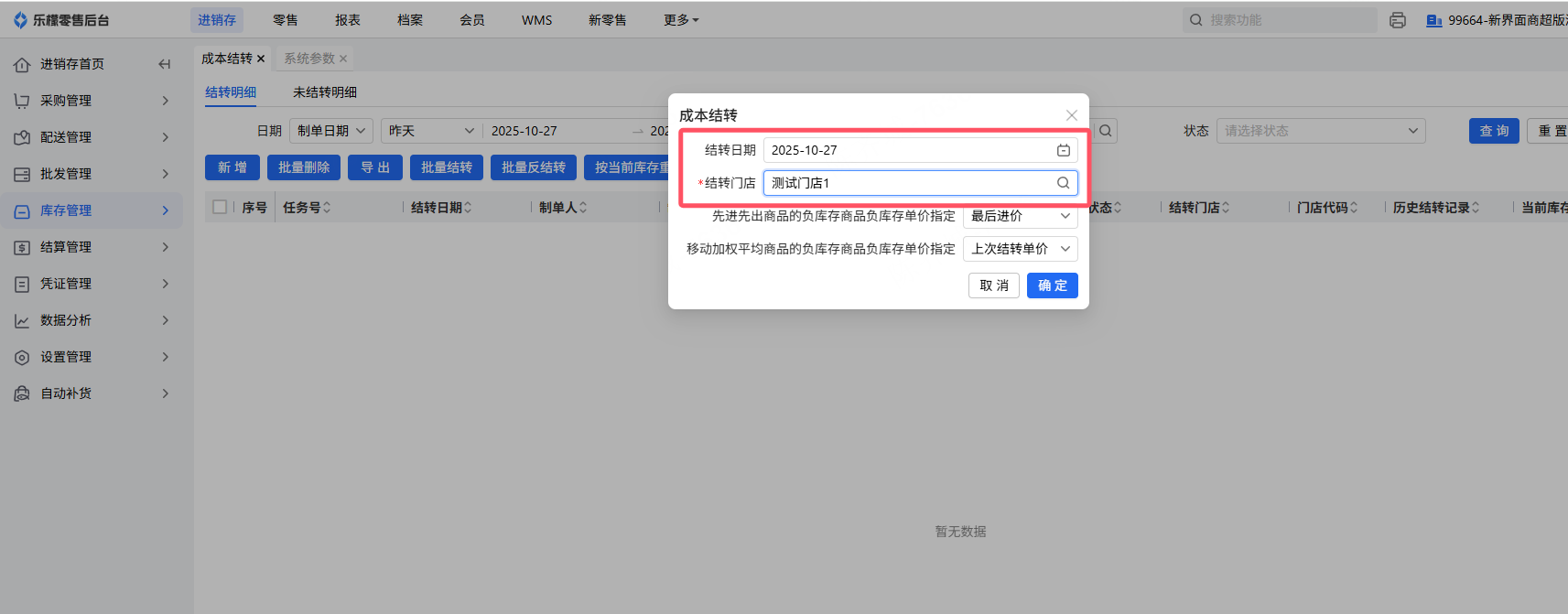The image size is (1568, 614).
Task: Close the 系统参数 tab
Action: pos(343,59)
